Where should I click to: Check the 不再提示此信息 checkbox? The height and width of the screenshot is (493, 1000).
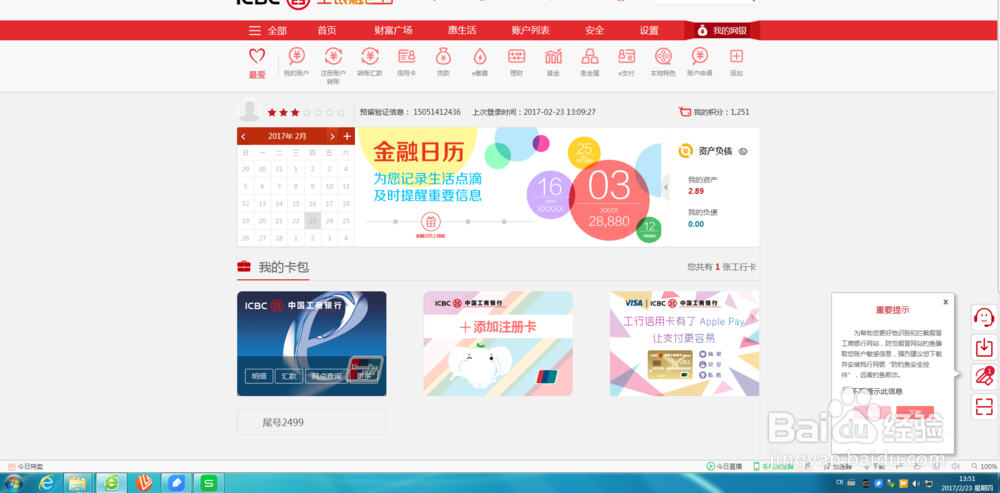846,390
